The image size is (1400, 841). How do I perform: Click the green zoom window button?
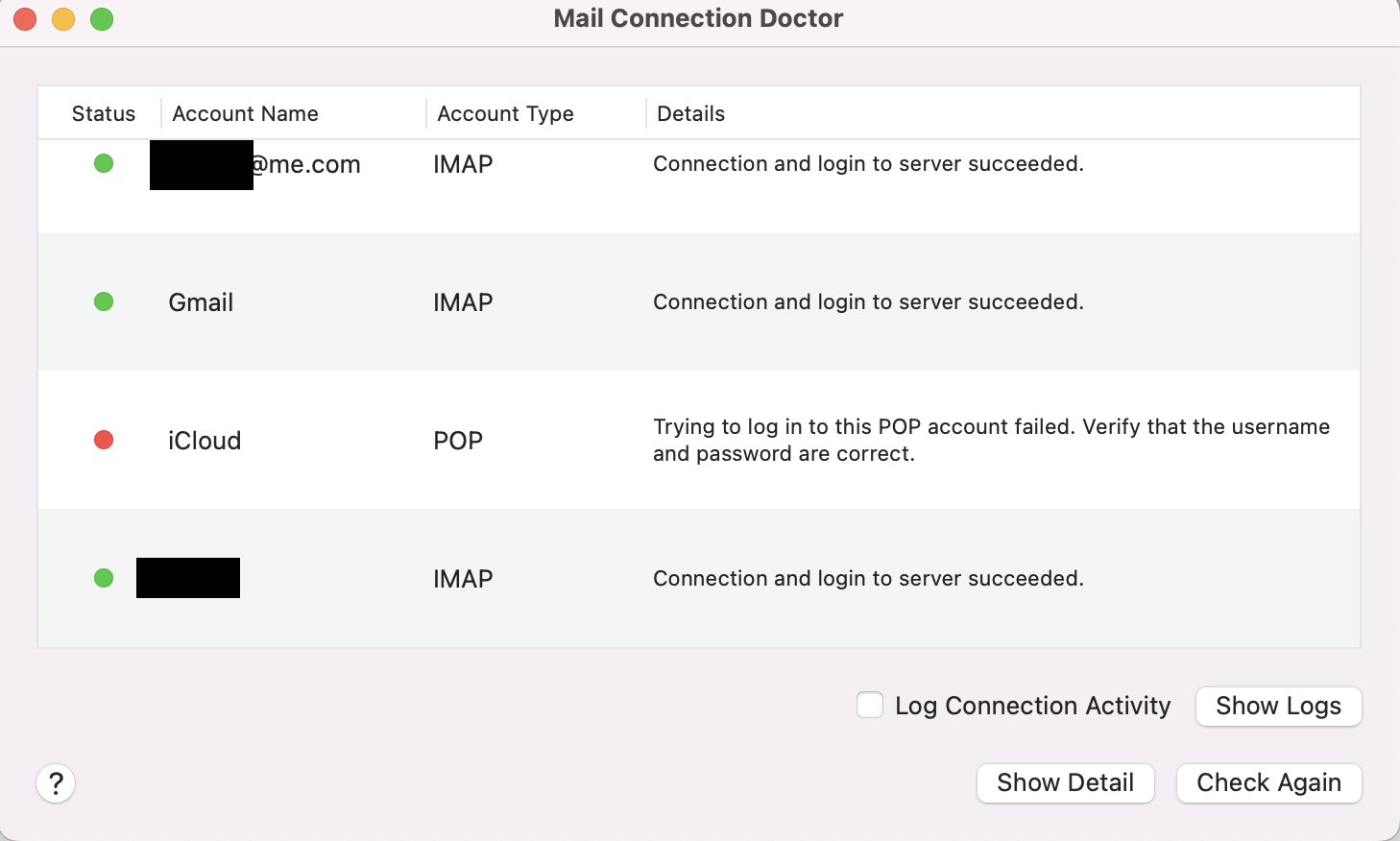point(102,19)
